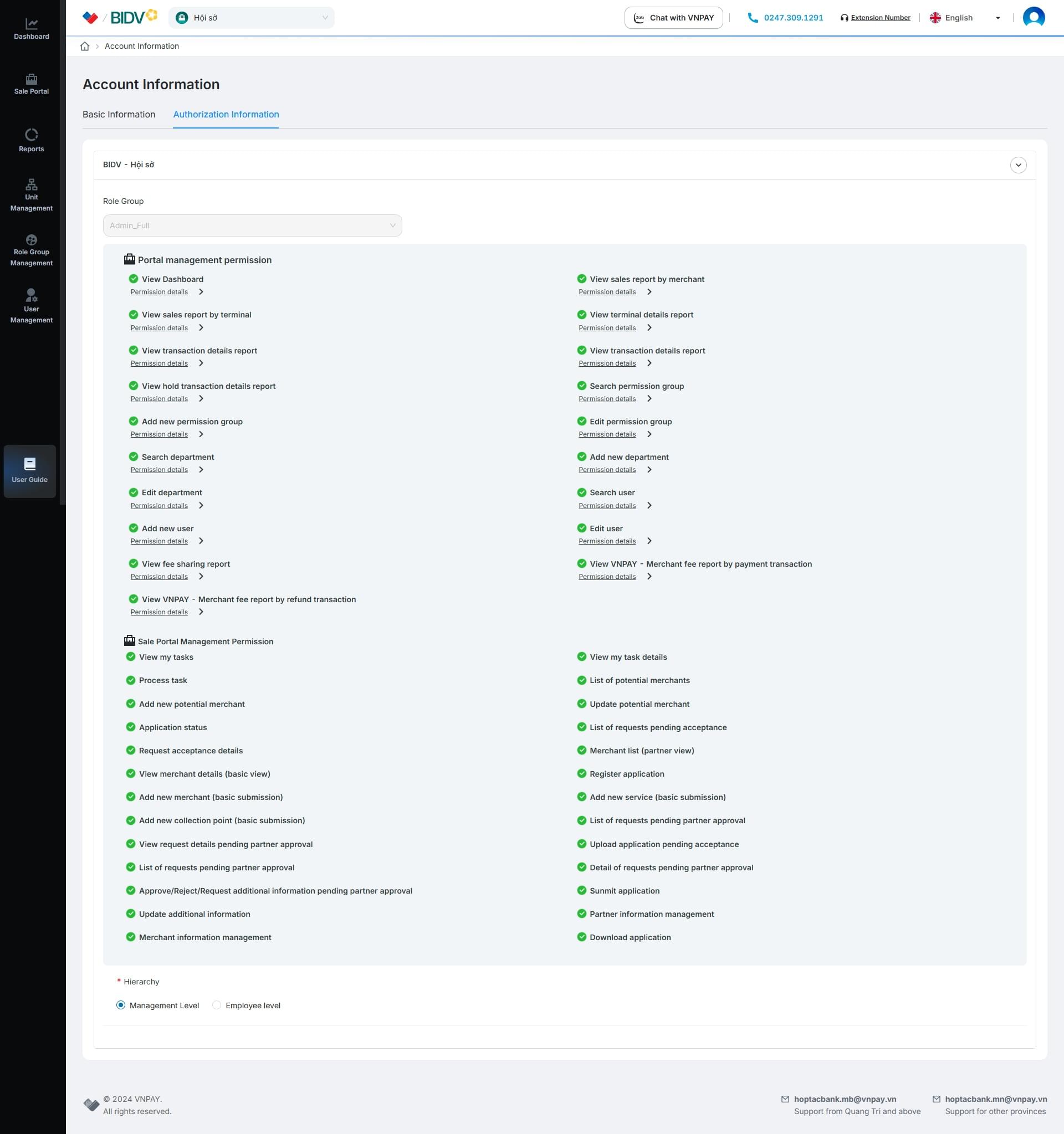Open Unit Management in the sidebar
Viewport: 1064px width, 1134px height.
(x=32, y=195)
